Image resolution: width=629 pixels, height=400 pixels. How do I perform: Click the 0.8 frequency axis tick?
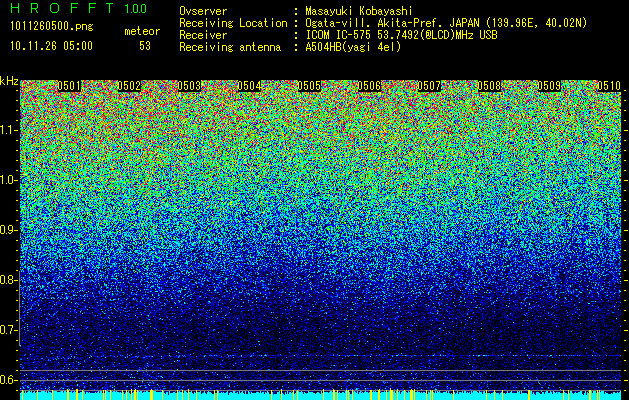click(9, 280)
